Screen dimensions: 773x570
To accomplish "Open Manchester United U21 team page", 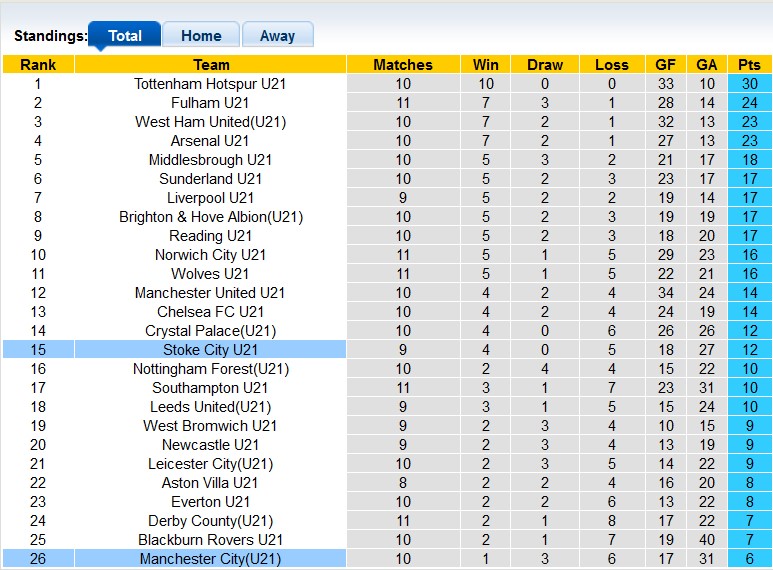I will click(x=210, y=293).
